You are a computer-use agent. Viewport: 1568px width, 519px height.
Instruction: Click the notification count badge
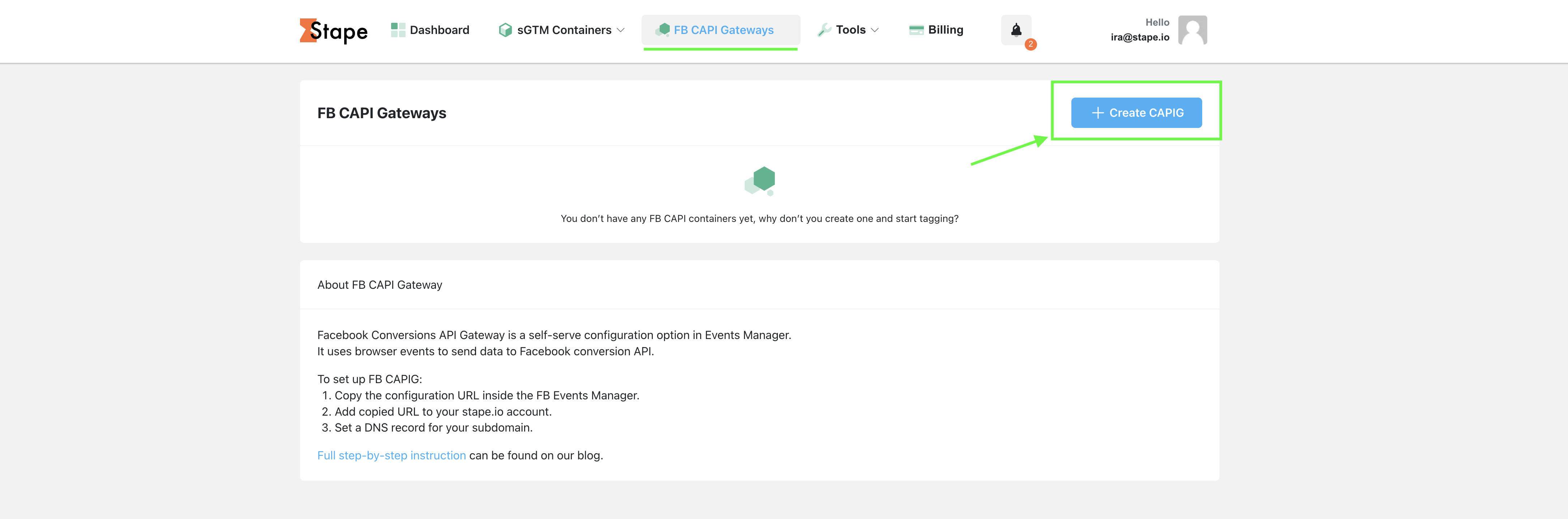point(1031,44)
